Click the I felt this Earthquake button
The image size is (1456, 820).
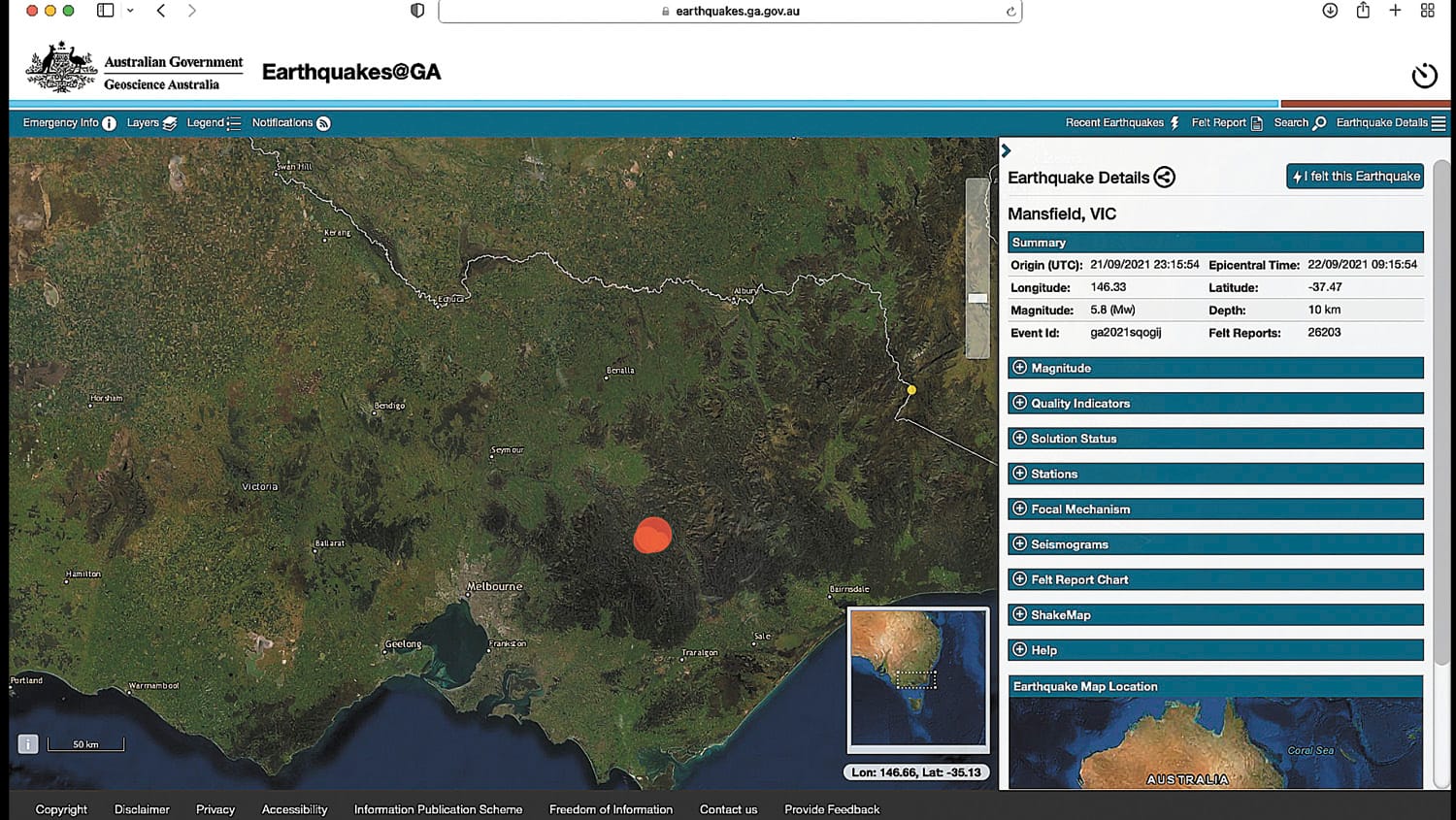(1355, 177)
